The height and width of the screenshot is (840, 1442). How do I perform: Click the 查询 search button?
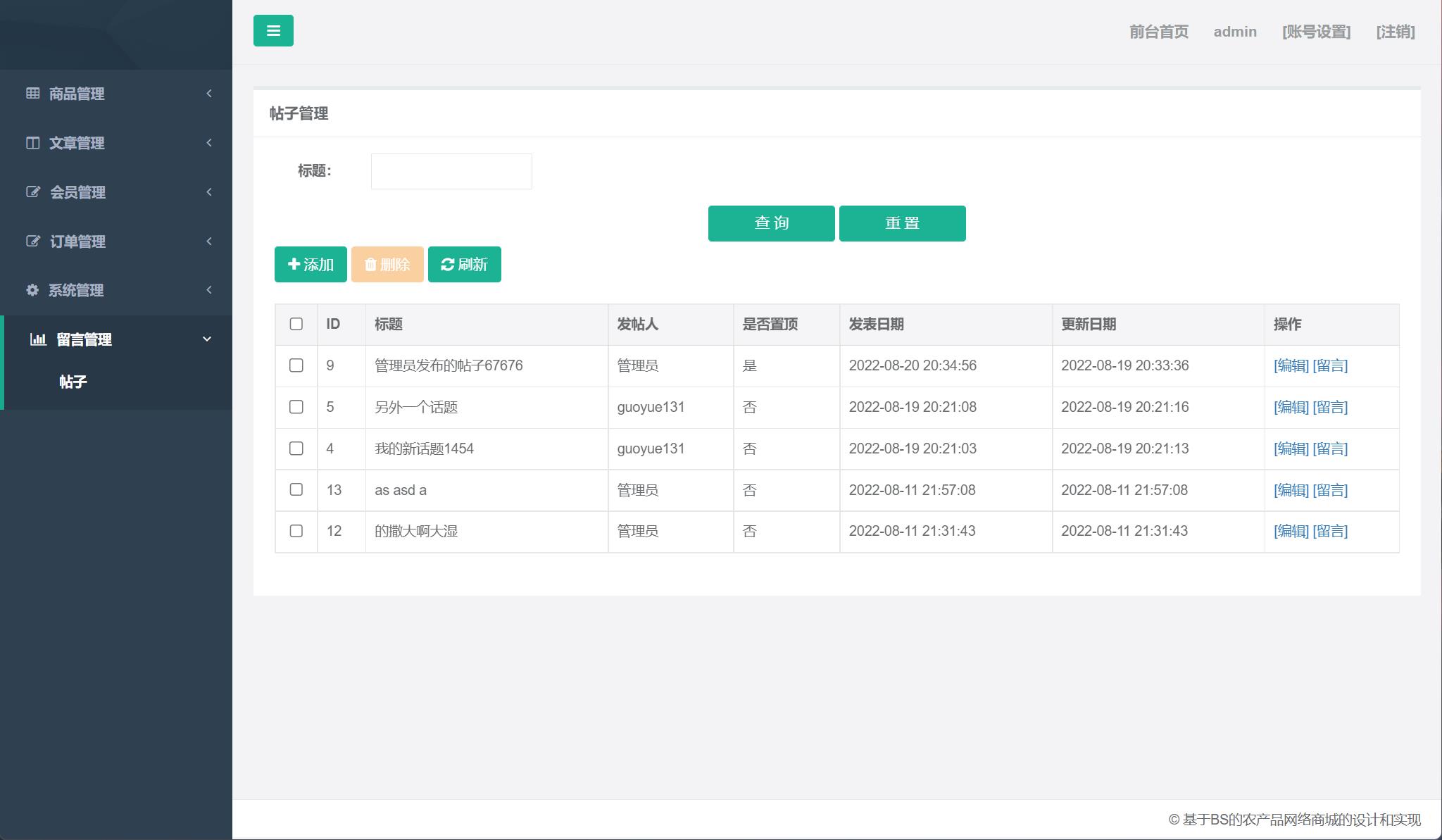pos(771,223)
